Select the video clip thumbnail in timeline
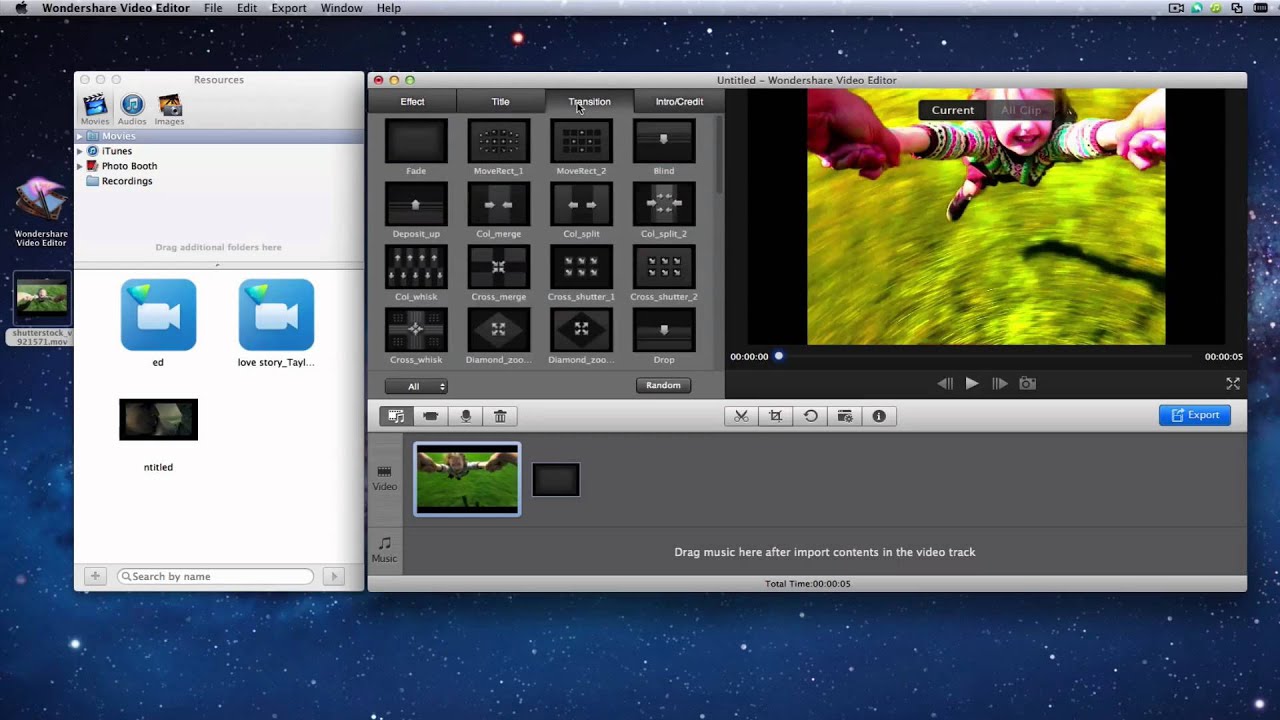 467,479
